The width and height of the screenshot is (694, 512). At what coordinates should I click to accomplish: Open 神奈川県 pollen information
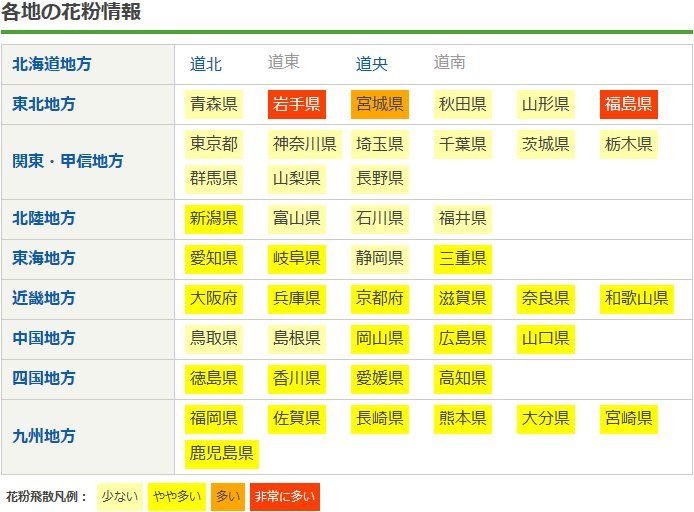coord(305,144)
